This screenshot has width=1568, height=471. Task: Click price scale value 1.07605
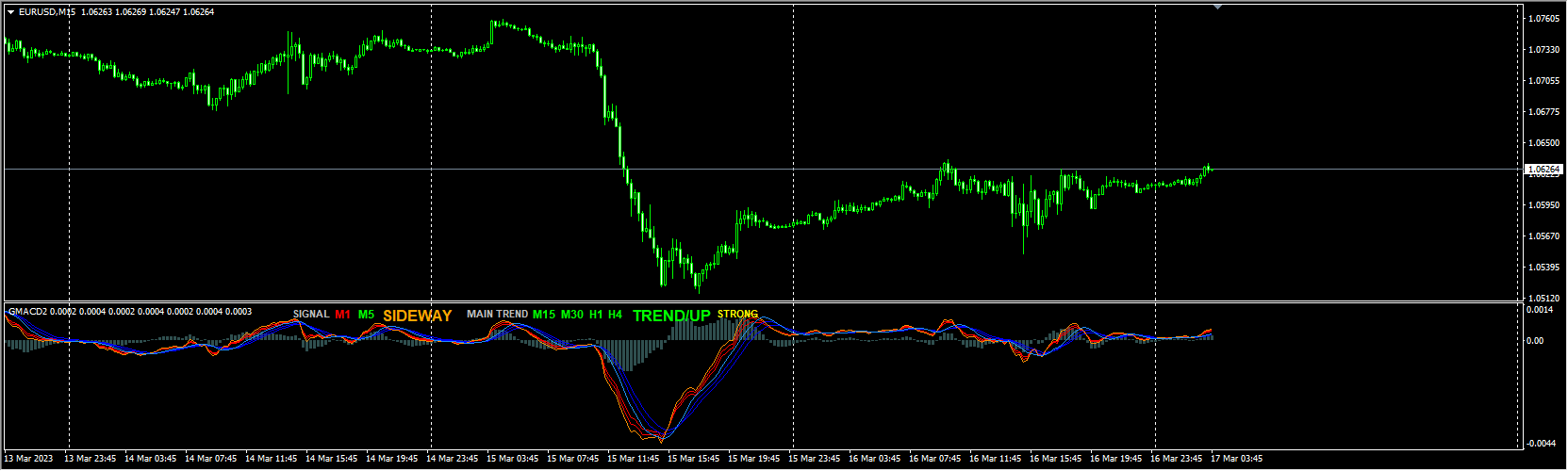1543,19
